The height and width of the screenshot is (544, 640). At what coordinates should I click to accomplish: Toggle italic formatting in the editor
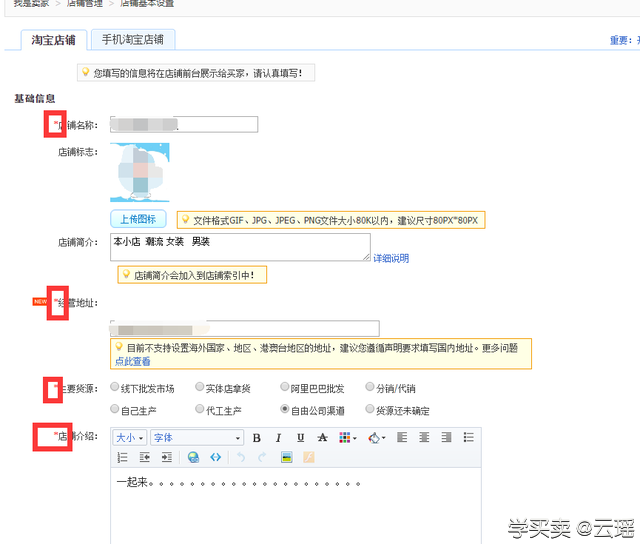tap(278, 438)
